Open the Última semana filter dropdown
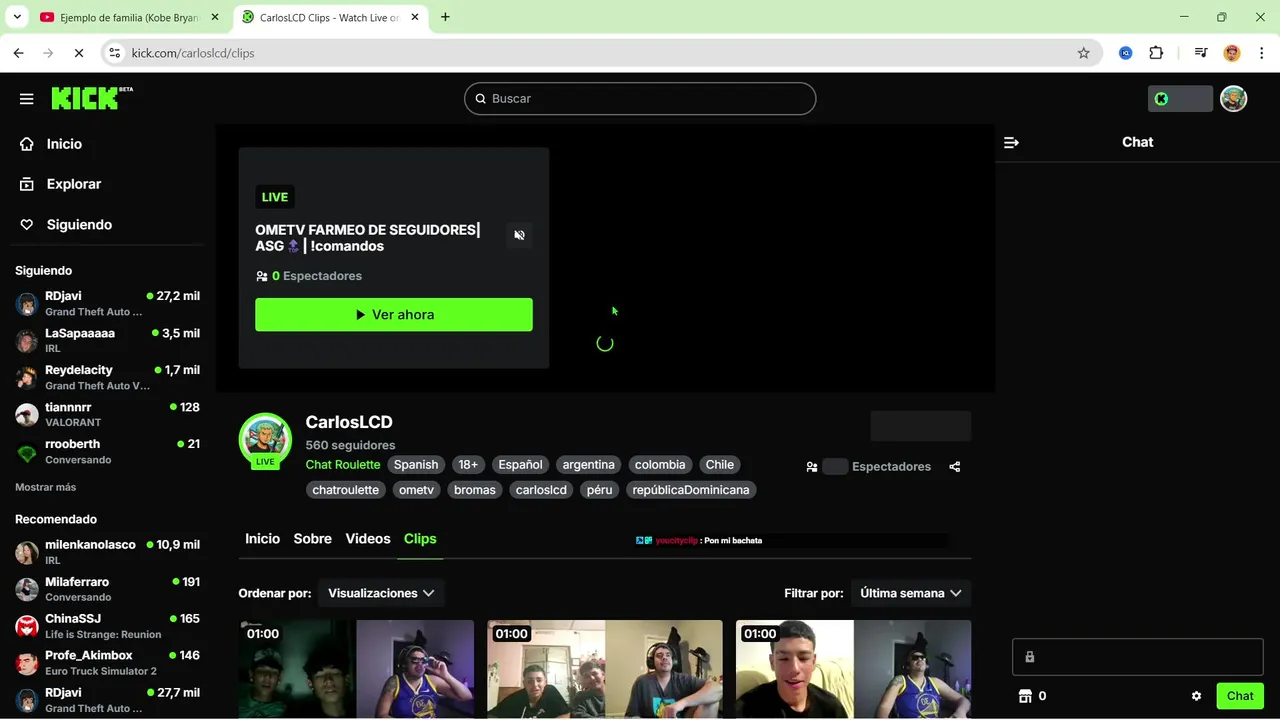 [x=911, y=593]
